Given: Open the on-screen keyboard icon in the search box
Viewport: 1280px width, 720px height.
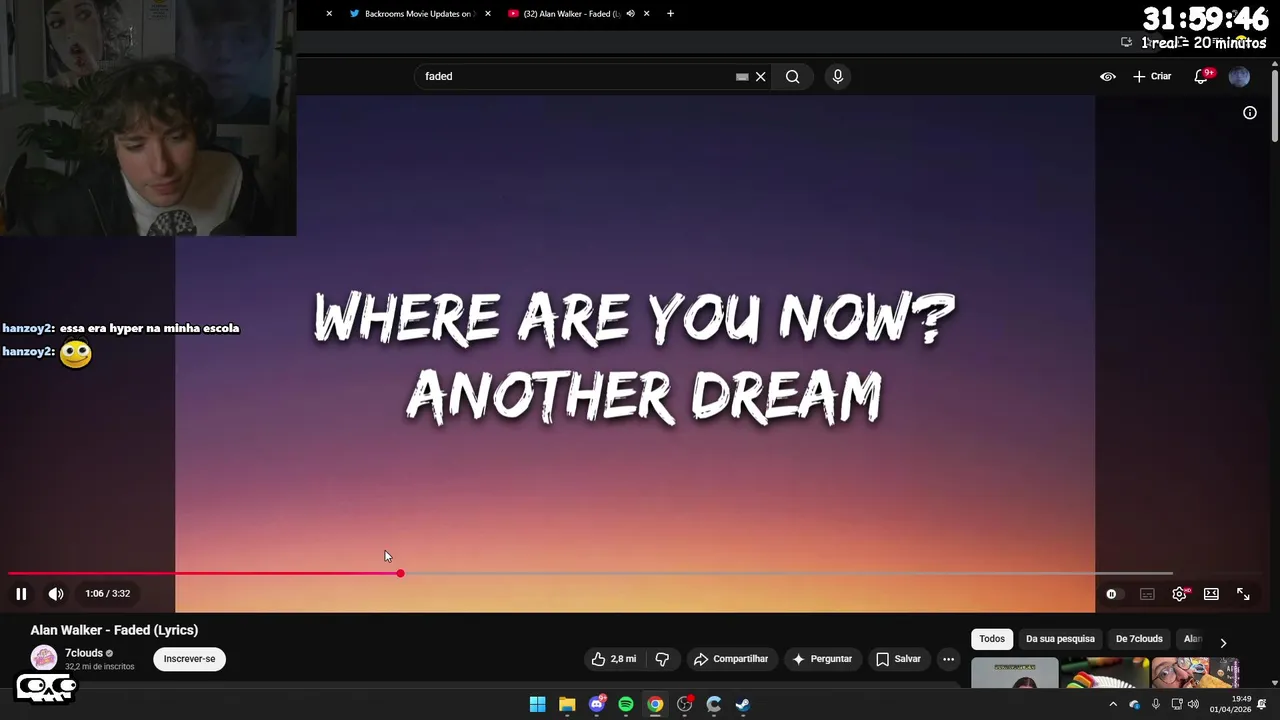Looking at the screenshot, I should [742, 76].
